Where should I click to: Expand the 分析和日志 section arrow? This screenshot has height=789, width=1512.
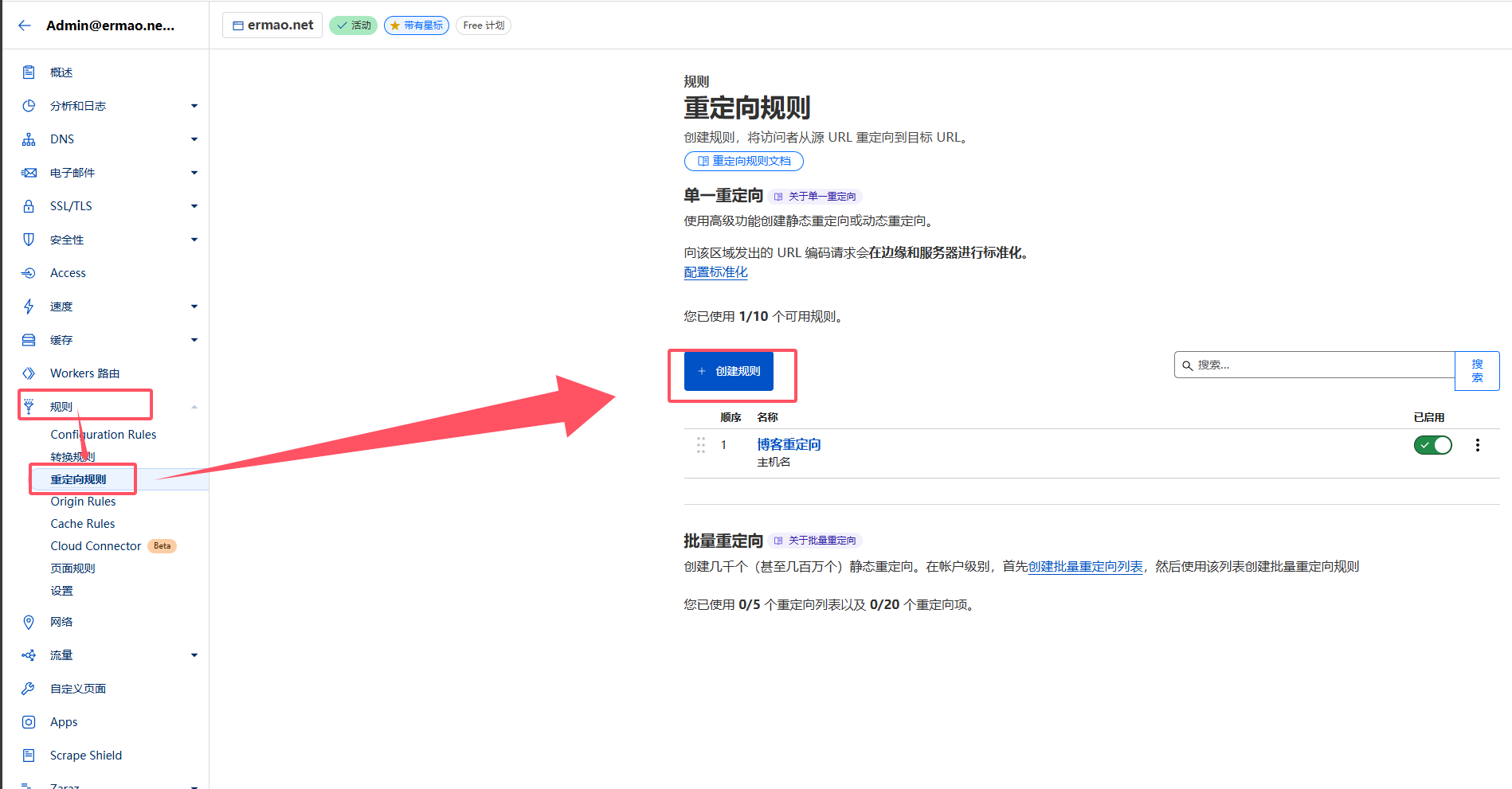click(194, 106)
